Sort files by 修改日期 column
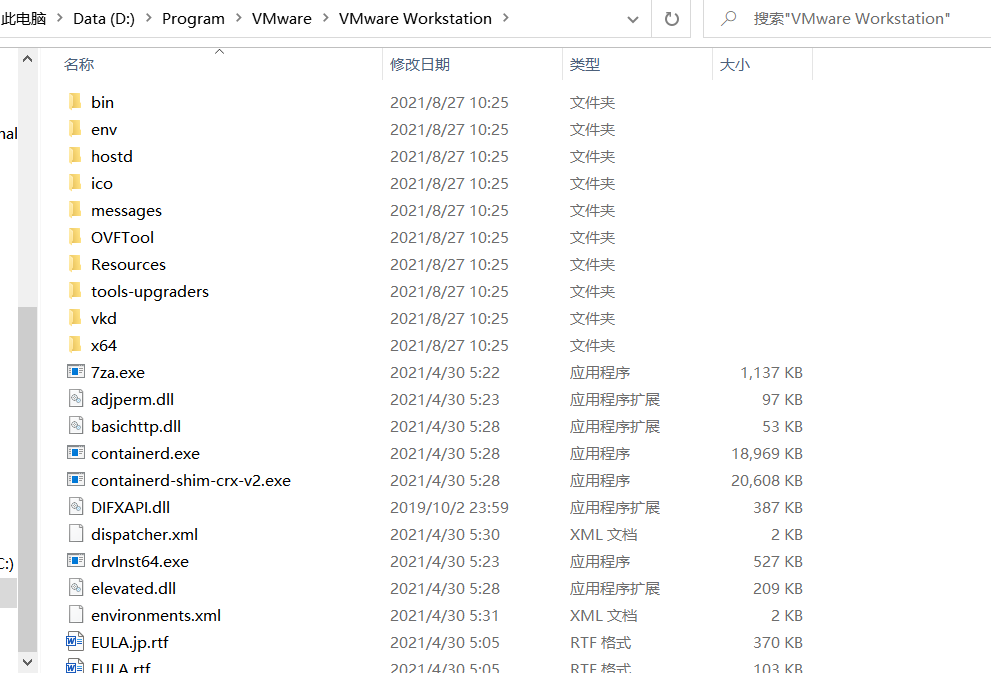The width and height of the screenshot is (991, 679). point(420,64)
